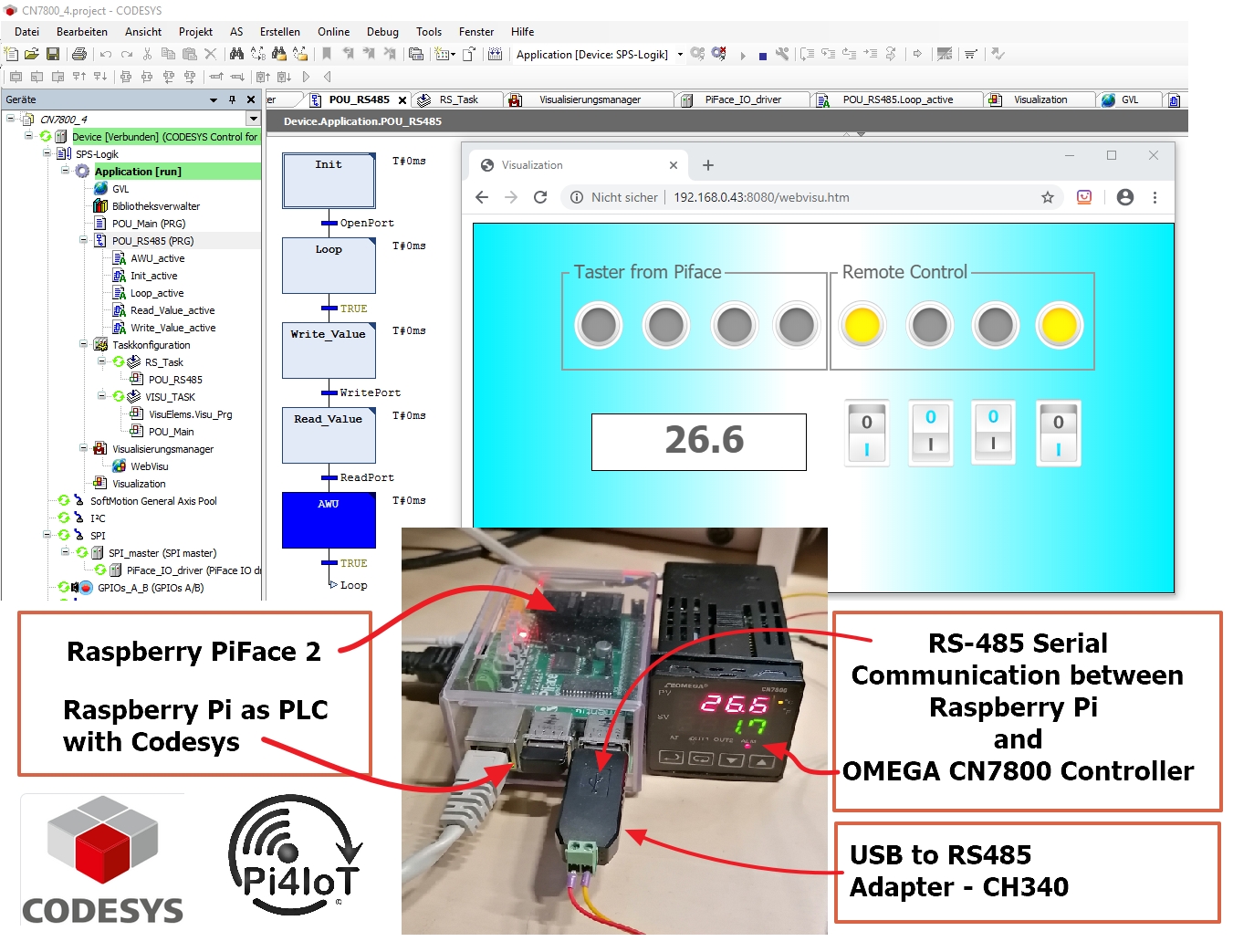Open search with the binoculars Find icon

pos(235,54)
